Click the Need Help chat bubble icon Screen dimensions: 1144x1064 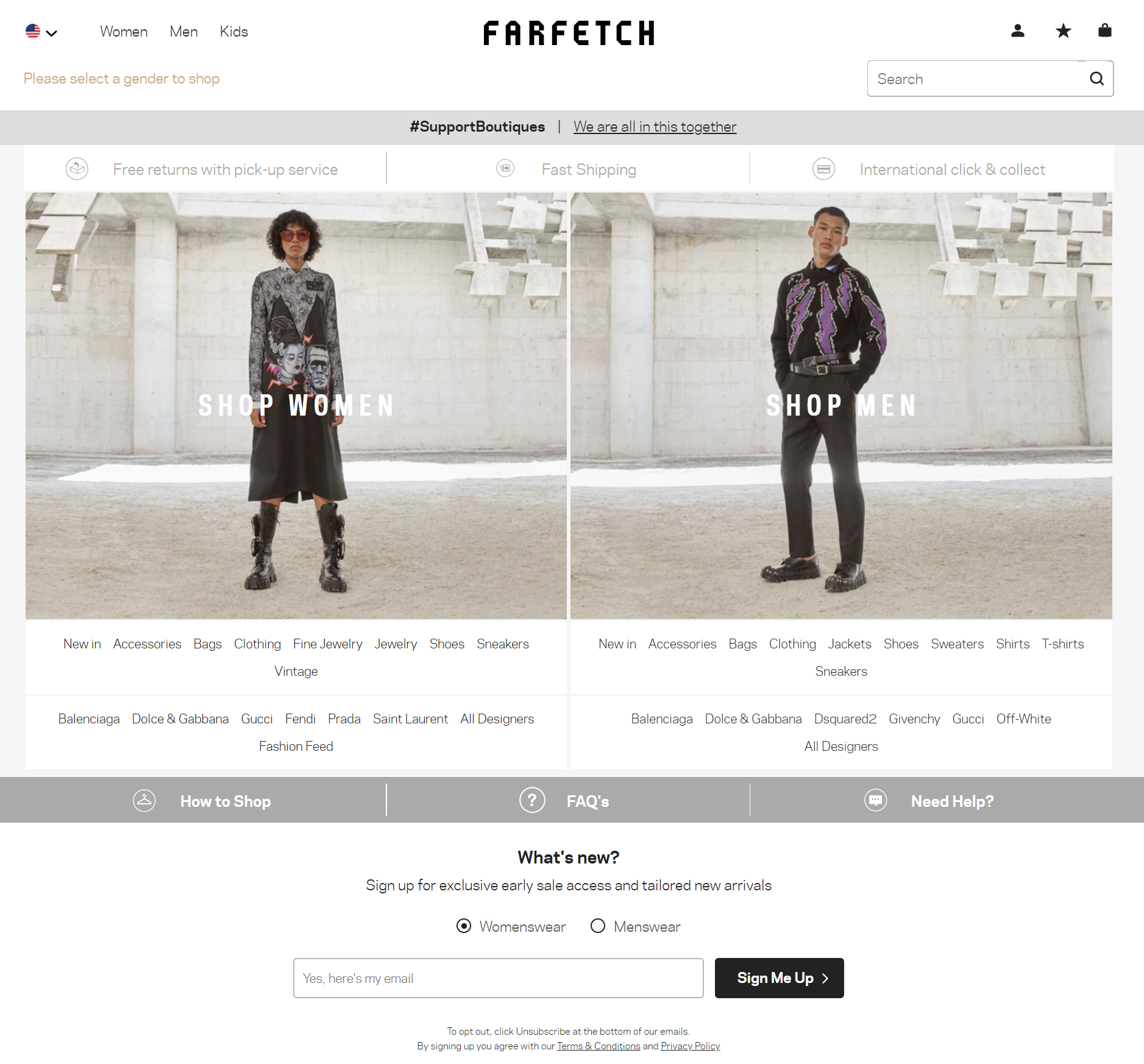(876, 800)
